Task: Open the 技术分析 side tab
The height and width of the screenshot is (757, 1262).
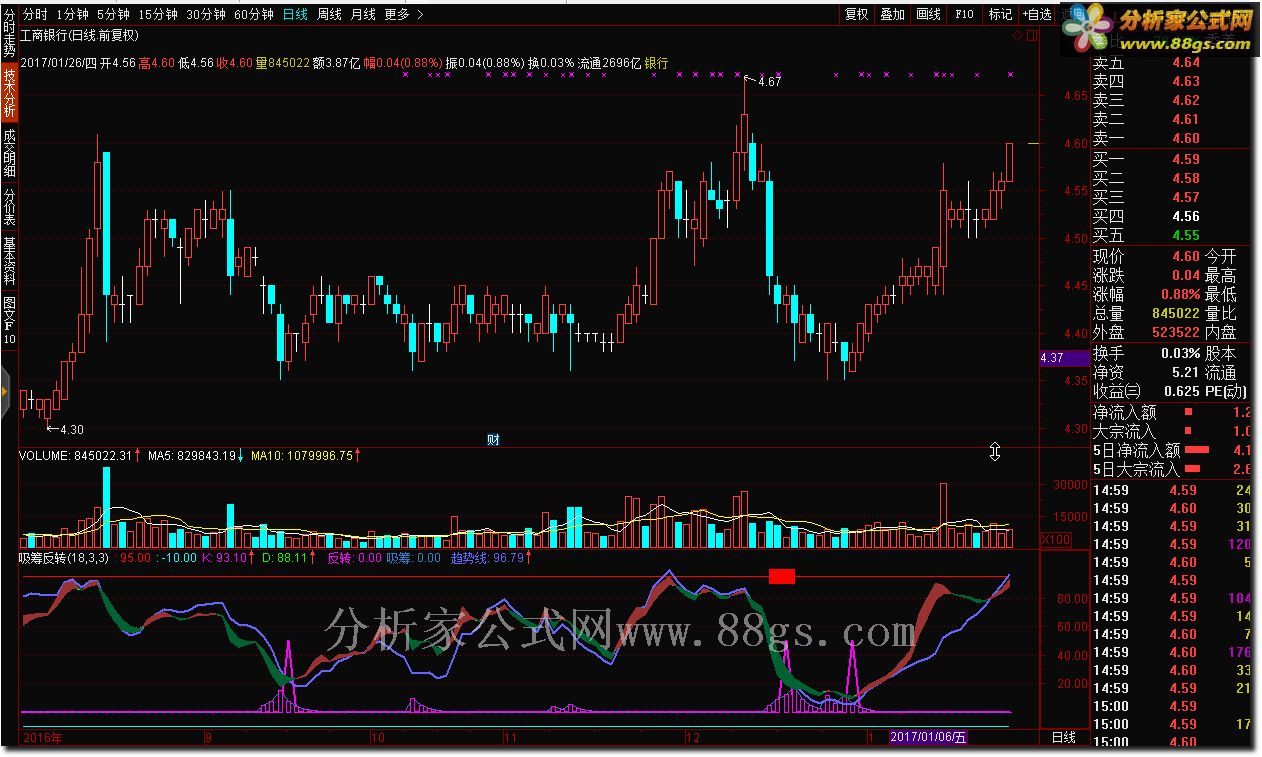Action: point(9,93)
